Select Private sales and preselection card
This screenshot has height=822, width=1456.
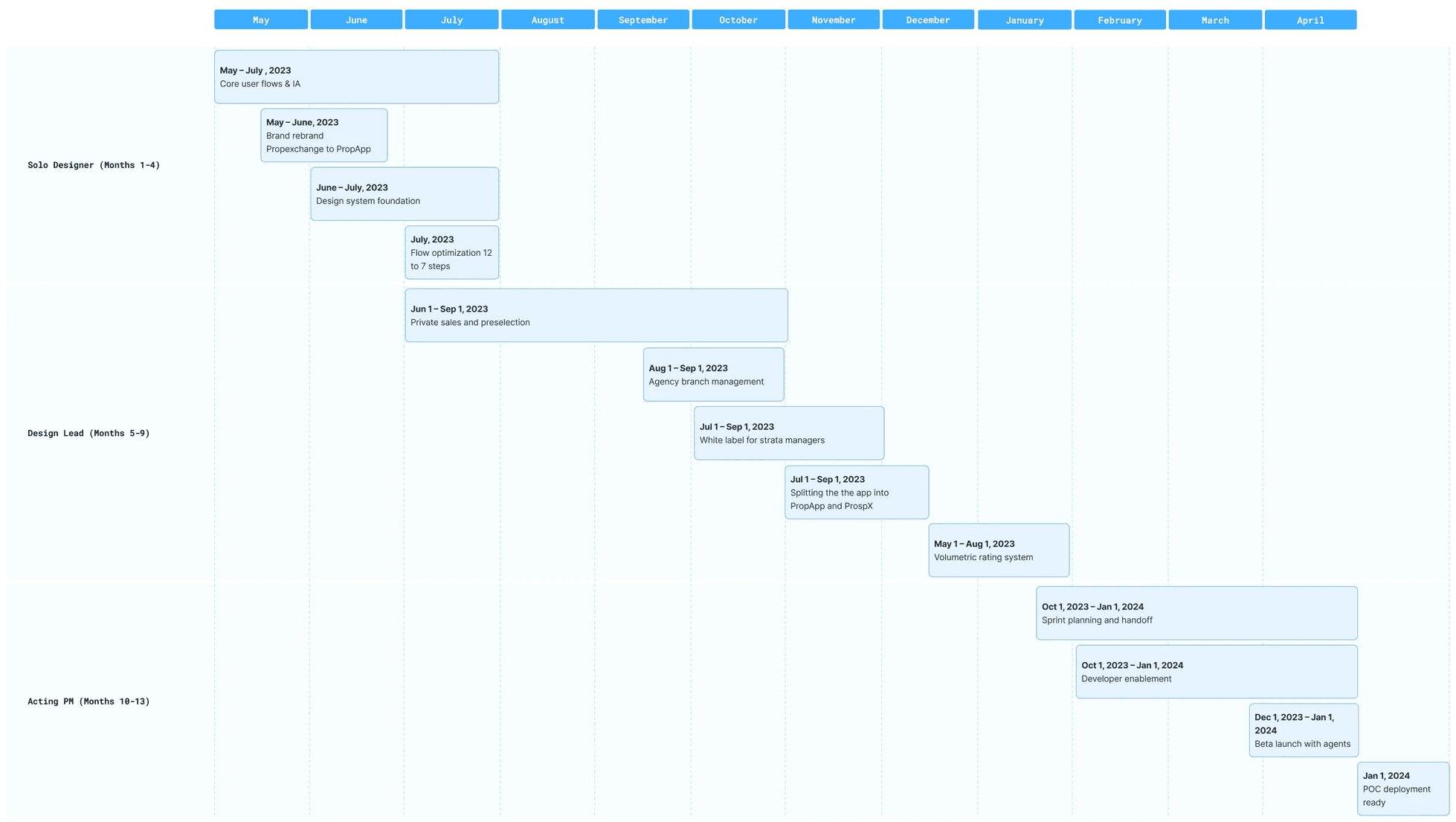[596, 315]
